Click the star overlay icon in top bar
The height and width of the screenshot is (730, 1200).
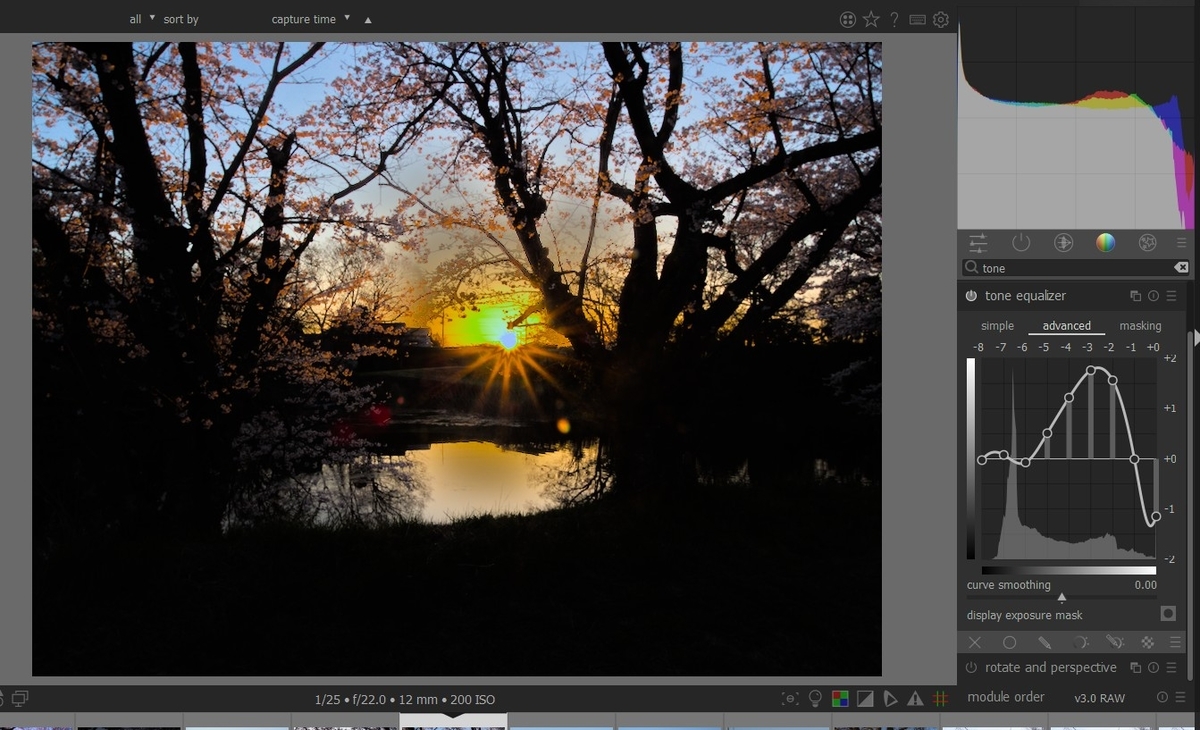pos(871,19)
